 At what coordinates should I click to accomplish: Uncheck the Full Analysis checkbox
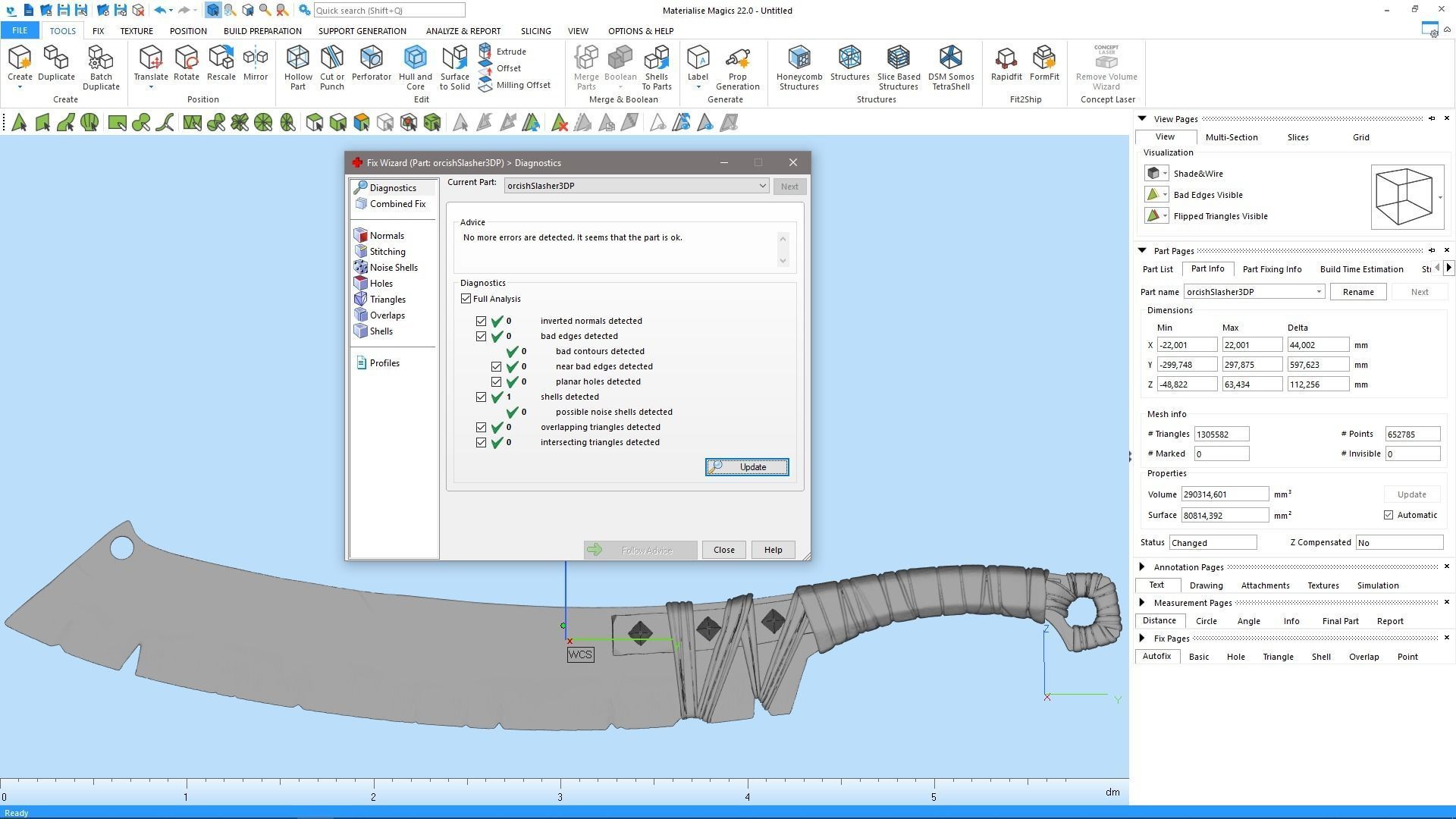(466, 299)
